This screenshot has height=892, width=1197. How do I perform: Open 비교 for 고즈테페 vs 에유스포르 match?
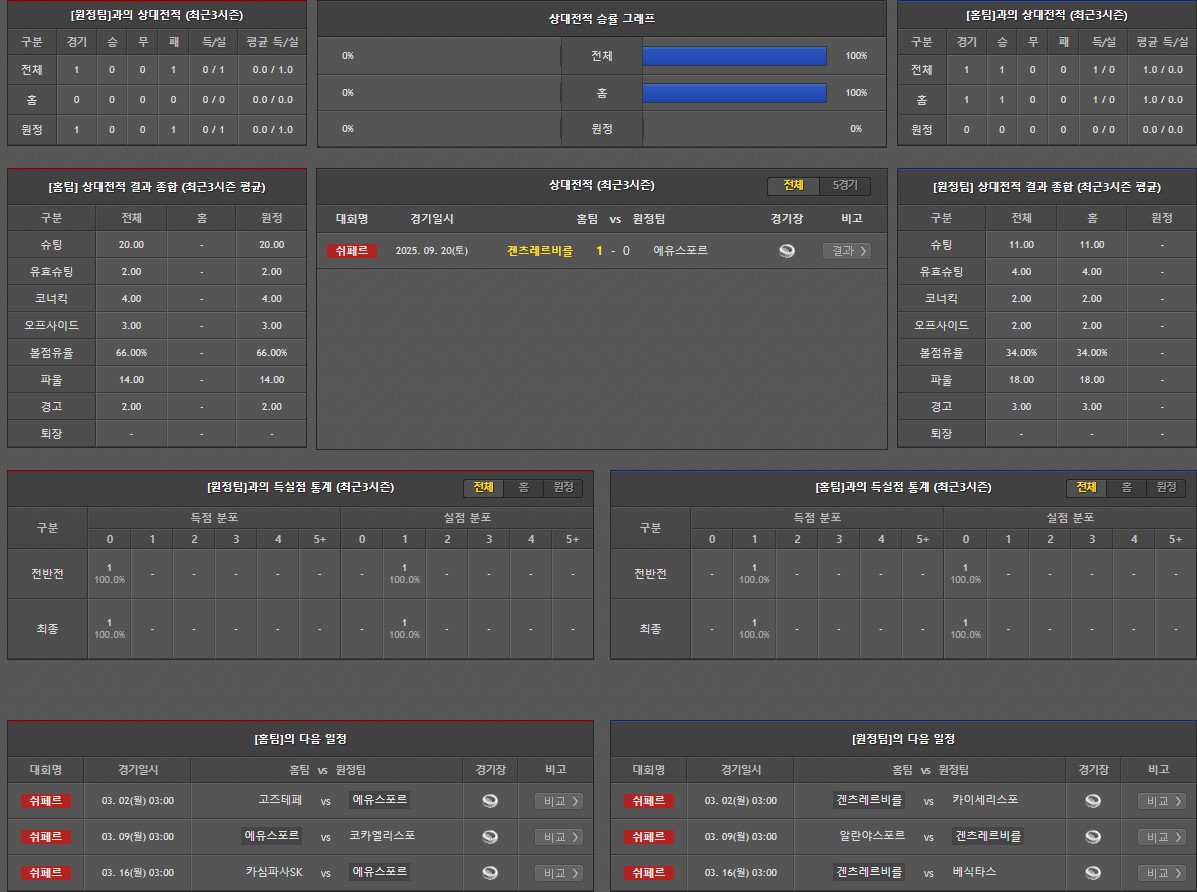558,801
